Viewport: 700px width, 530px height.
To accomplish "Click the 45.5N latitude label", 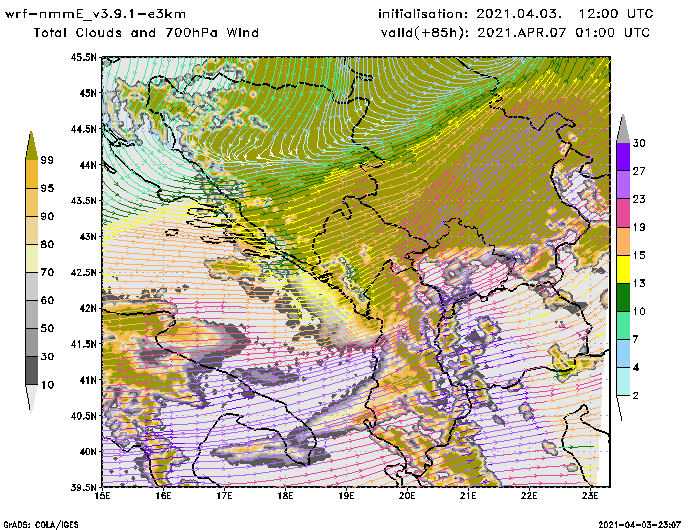I will pos(83,57).
